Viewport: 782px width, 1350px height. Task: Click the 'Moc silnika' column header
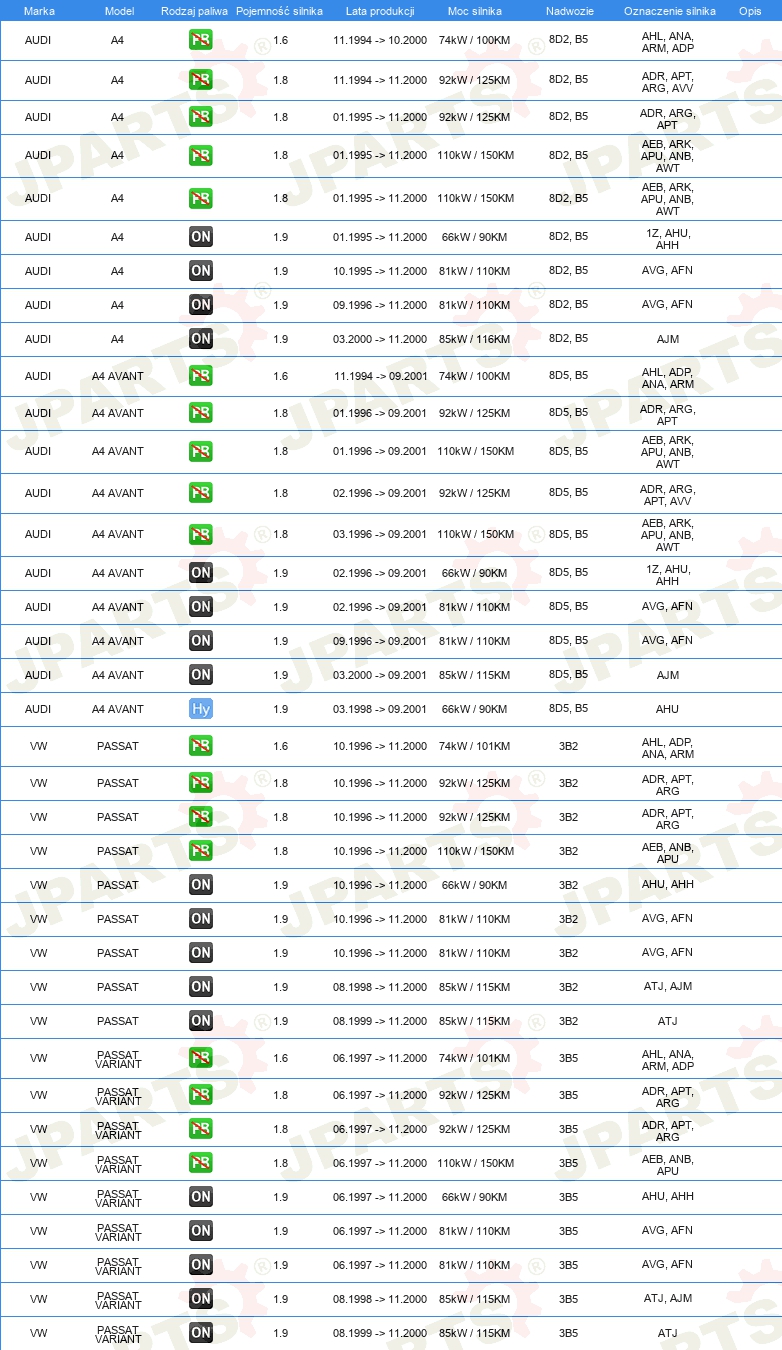[x=475, y=11]
